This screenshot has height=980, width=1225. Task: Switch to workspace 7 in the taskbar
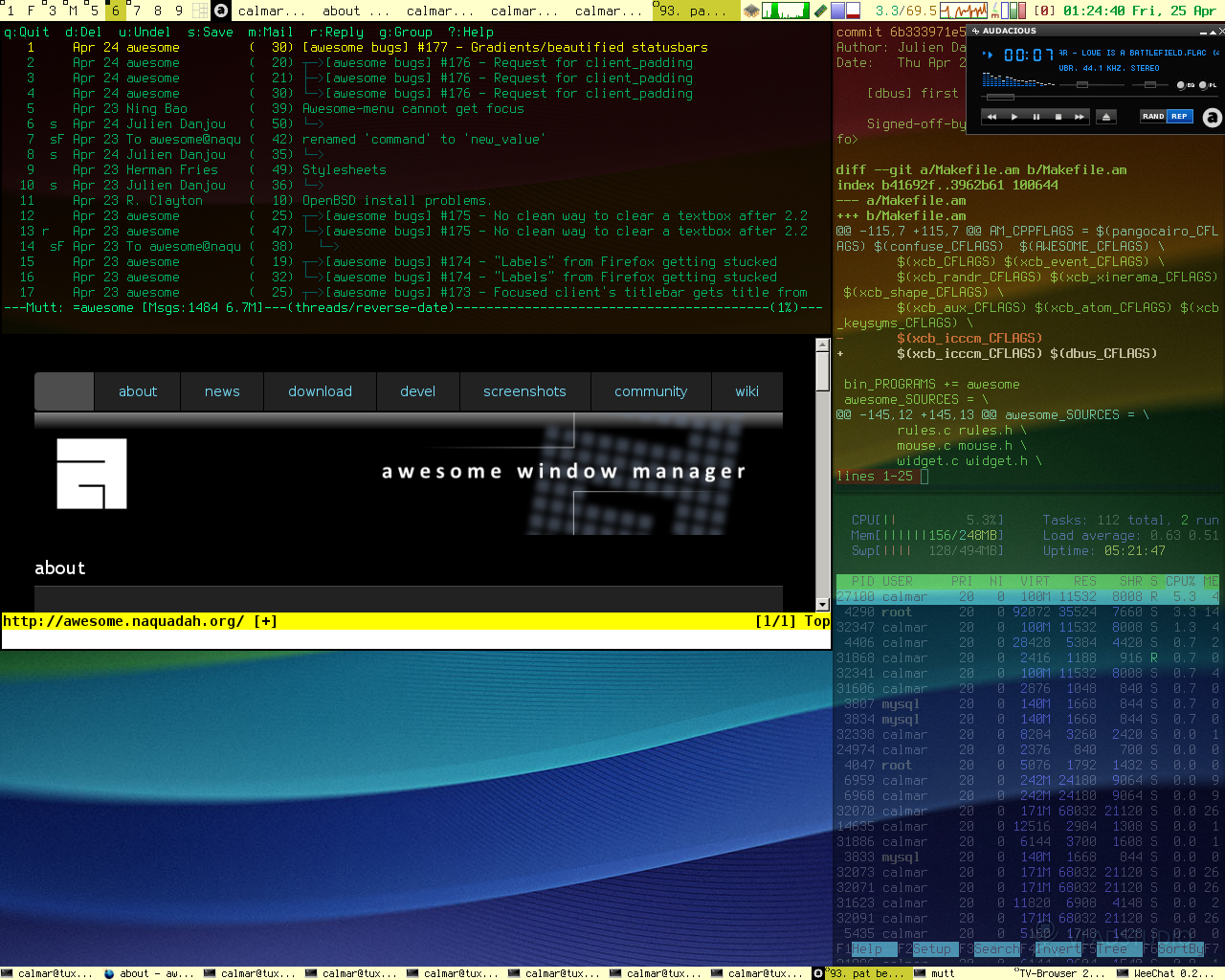[x=136, y=11]
